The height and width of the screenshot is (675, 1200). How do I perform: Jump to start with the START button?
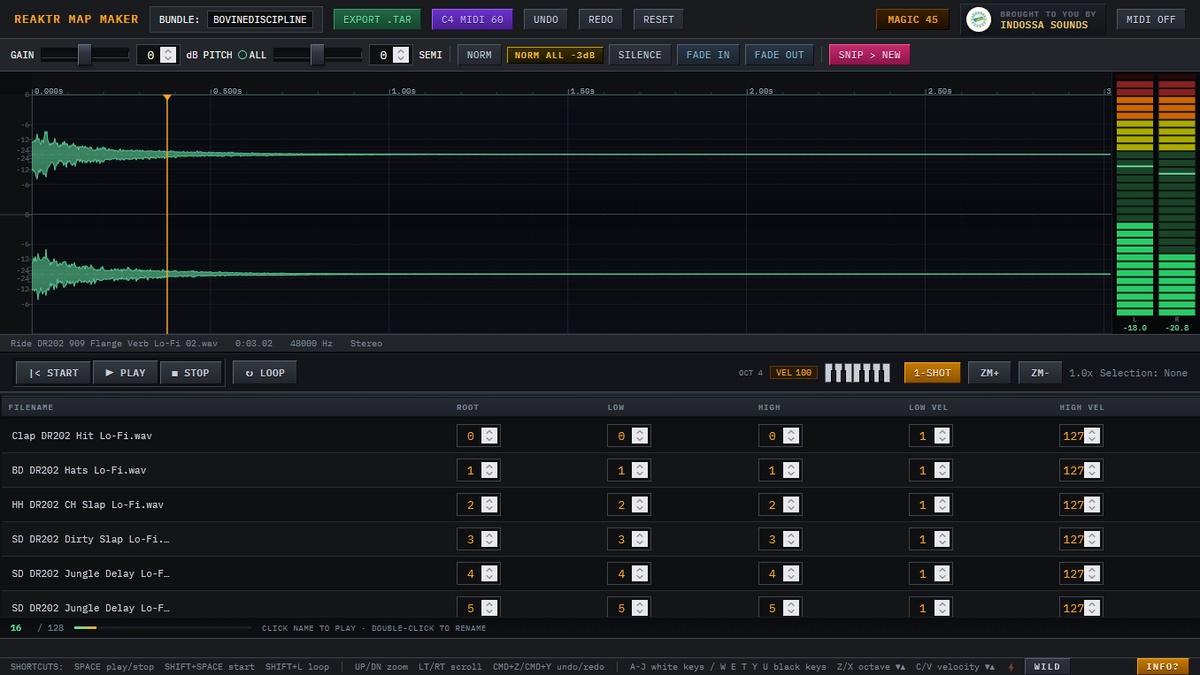click(x=53, y=373)
